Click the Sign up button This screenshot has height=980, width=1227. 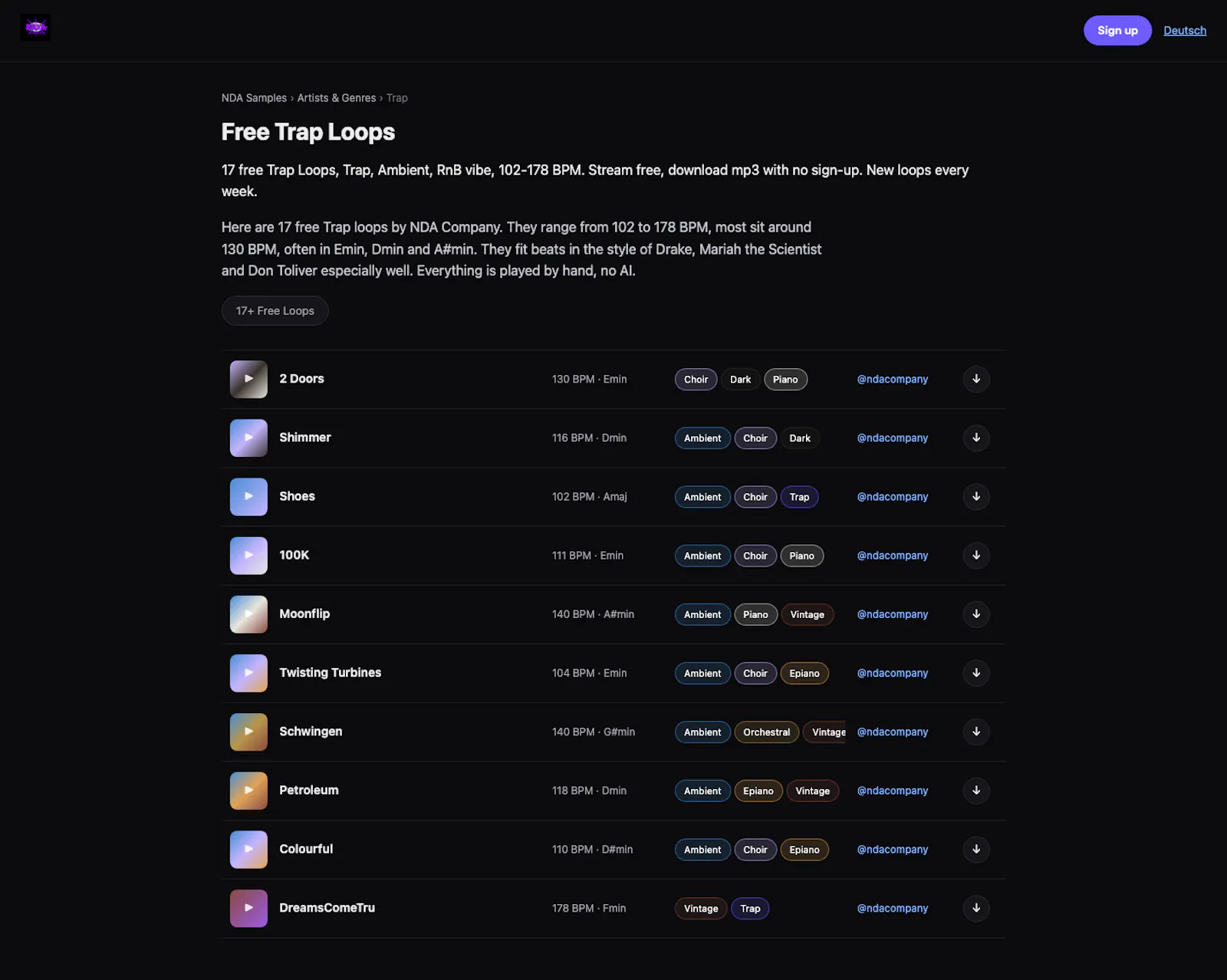1117,31
